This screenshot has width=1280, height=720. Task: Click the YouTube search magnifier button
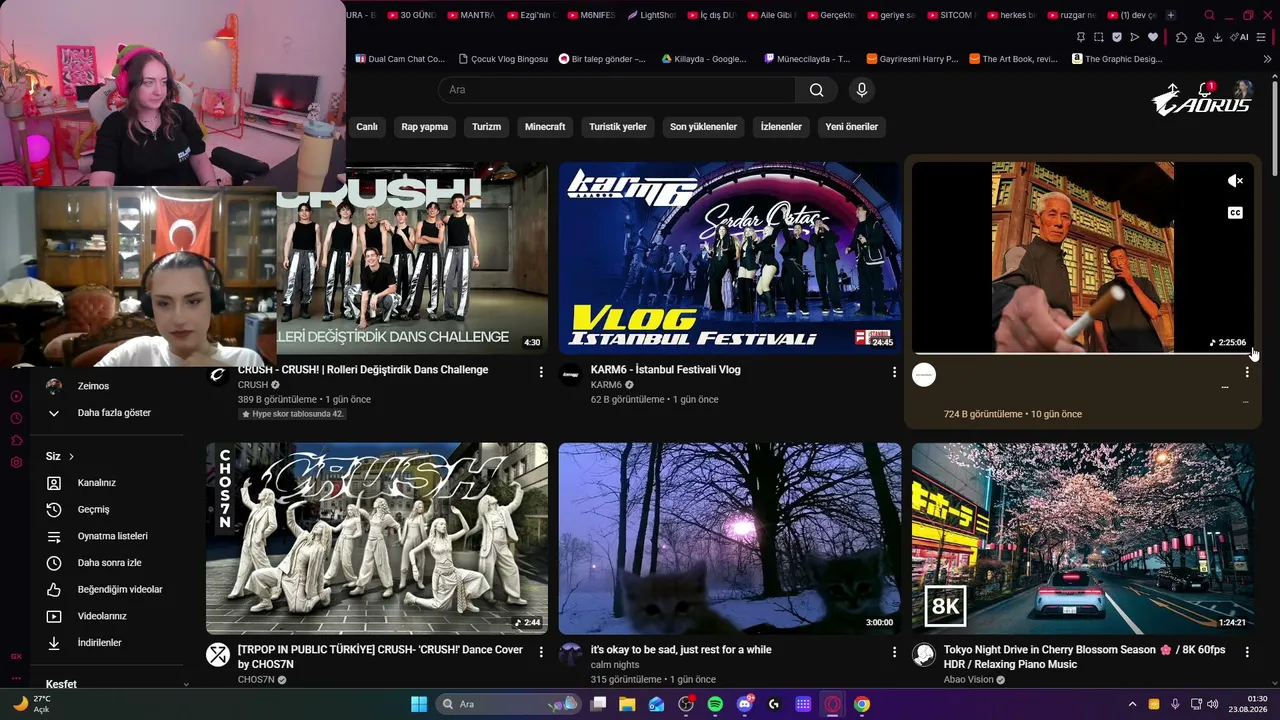click(817, 90)
